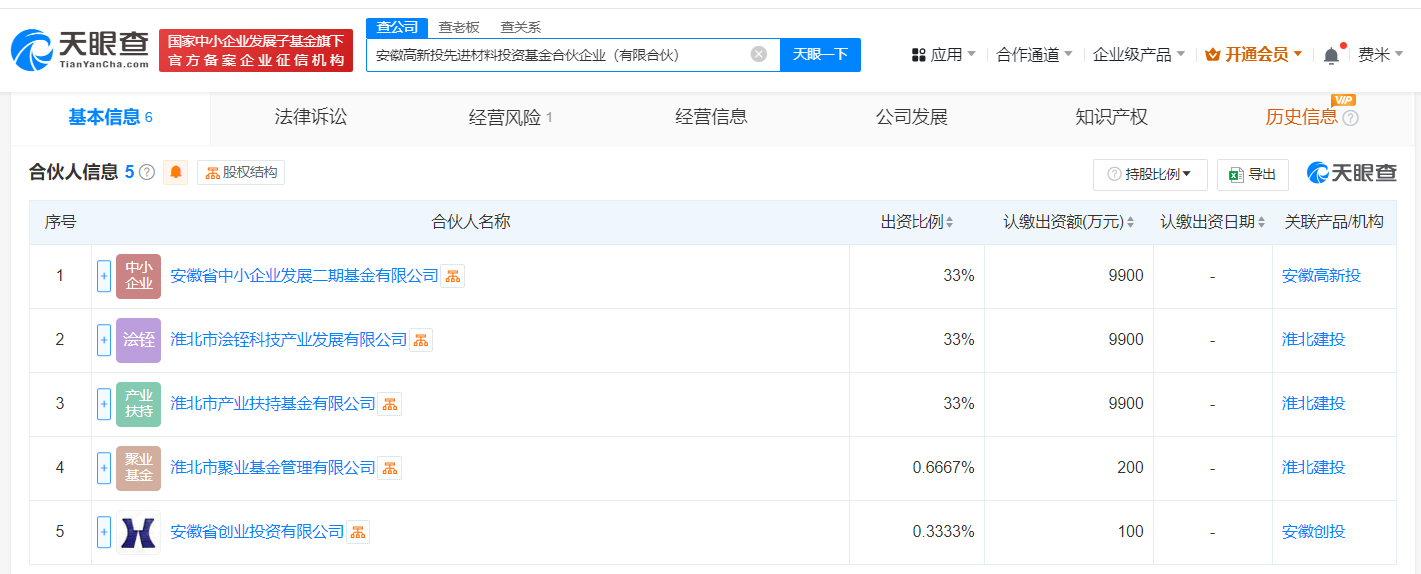Open the 股权结构 button
Screen dimensions: 1421x574
(x=241, y=172)
